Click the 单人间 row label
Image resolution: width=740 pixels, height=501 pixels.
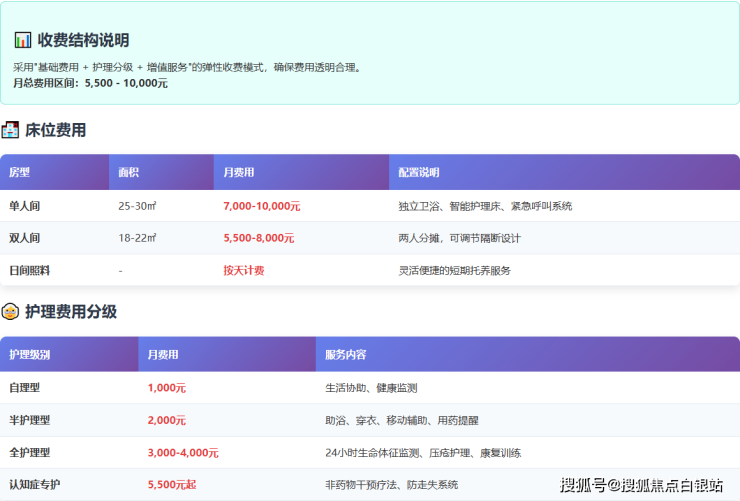pyautogui.click(x=25, y=206)
